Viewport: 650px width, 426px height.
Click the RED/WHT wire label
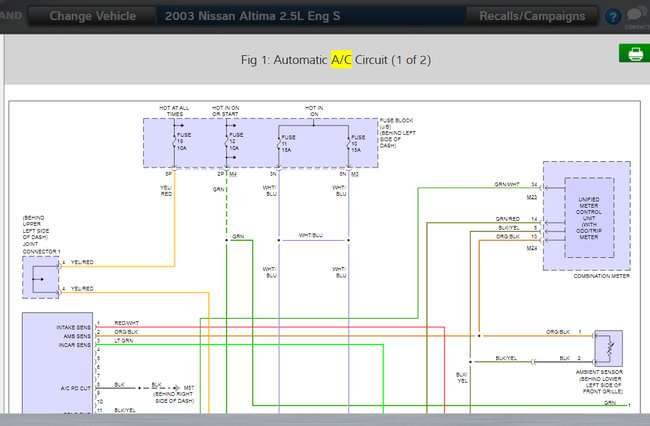pos(126,323)
